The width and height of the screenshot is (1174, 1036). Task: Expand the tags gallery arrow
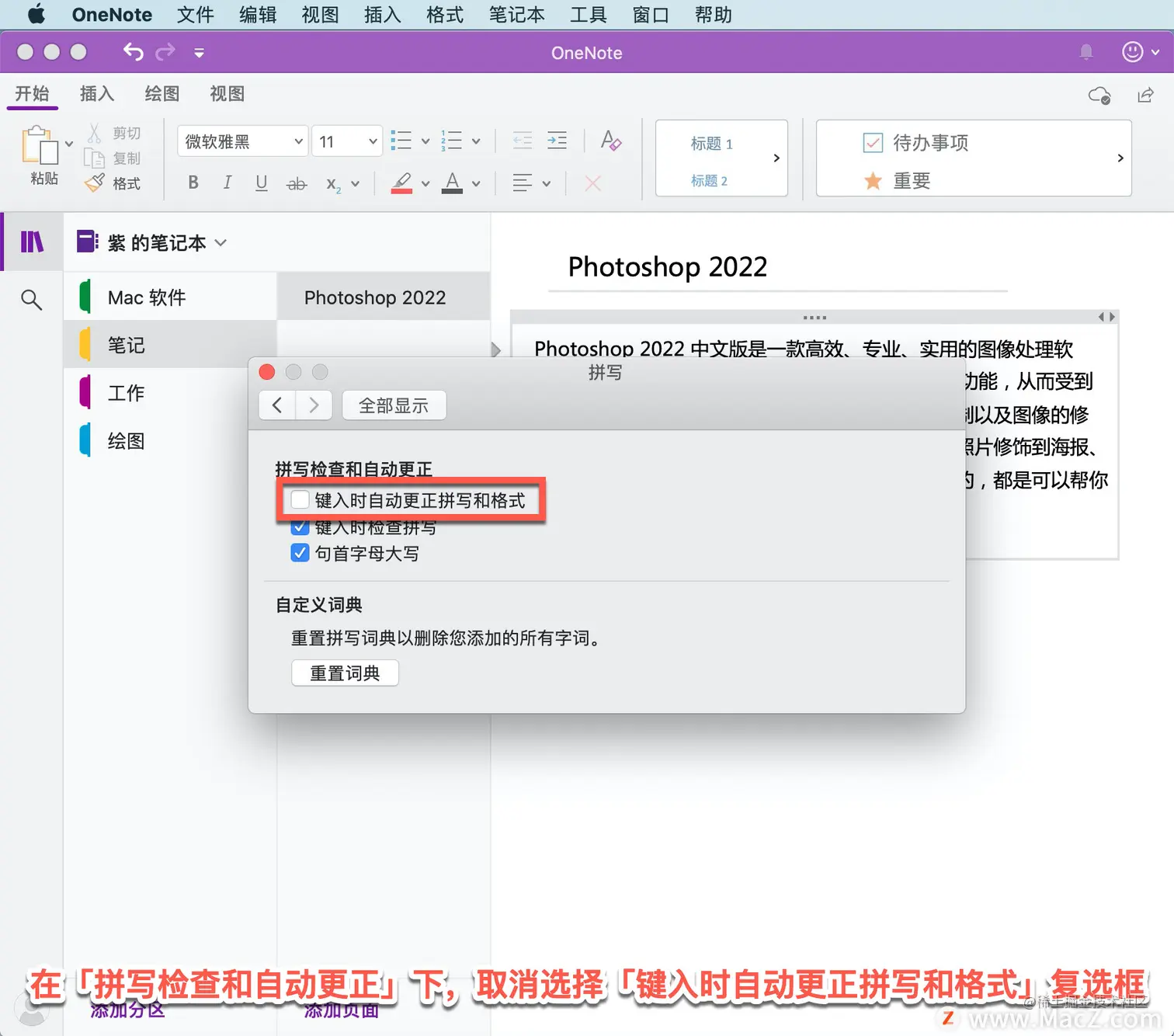click(1120, 158)
